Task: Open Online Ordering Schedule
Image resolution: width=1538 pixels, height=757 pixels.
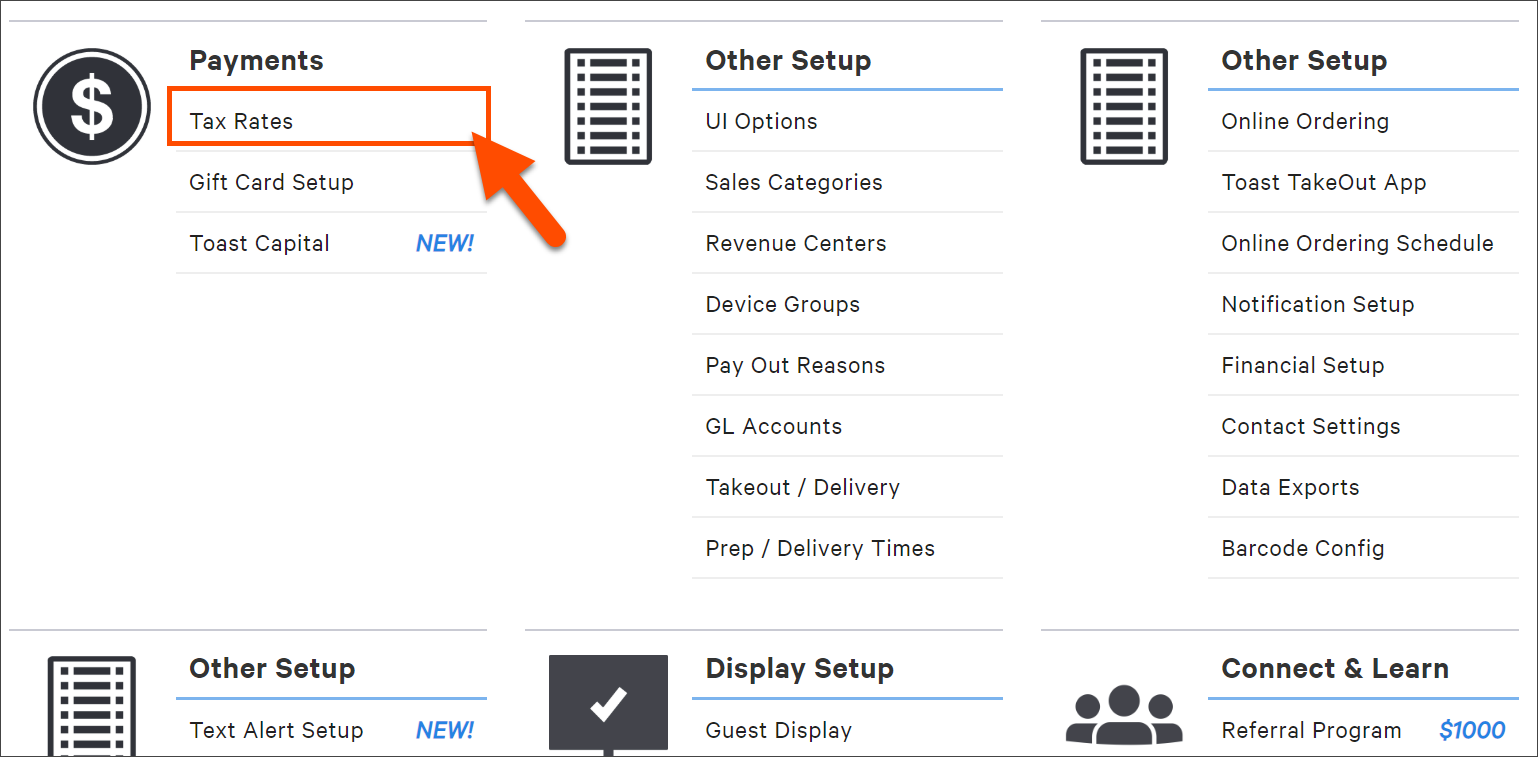Action: coord(1357,243)
